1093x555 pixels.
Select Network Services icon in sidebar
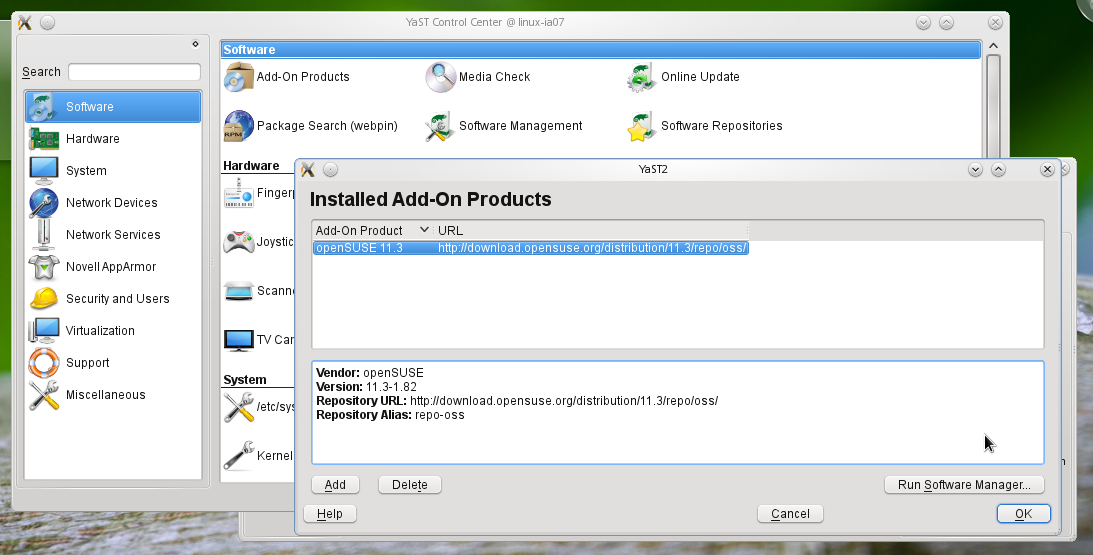[44, 235]
